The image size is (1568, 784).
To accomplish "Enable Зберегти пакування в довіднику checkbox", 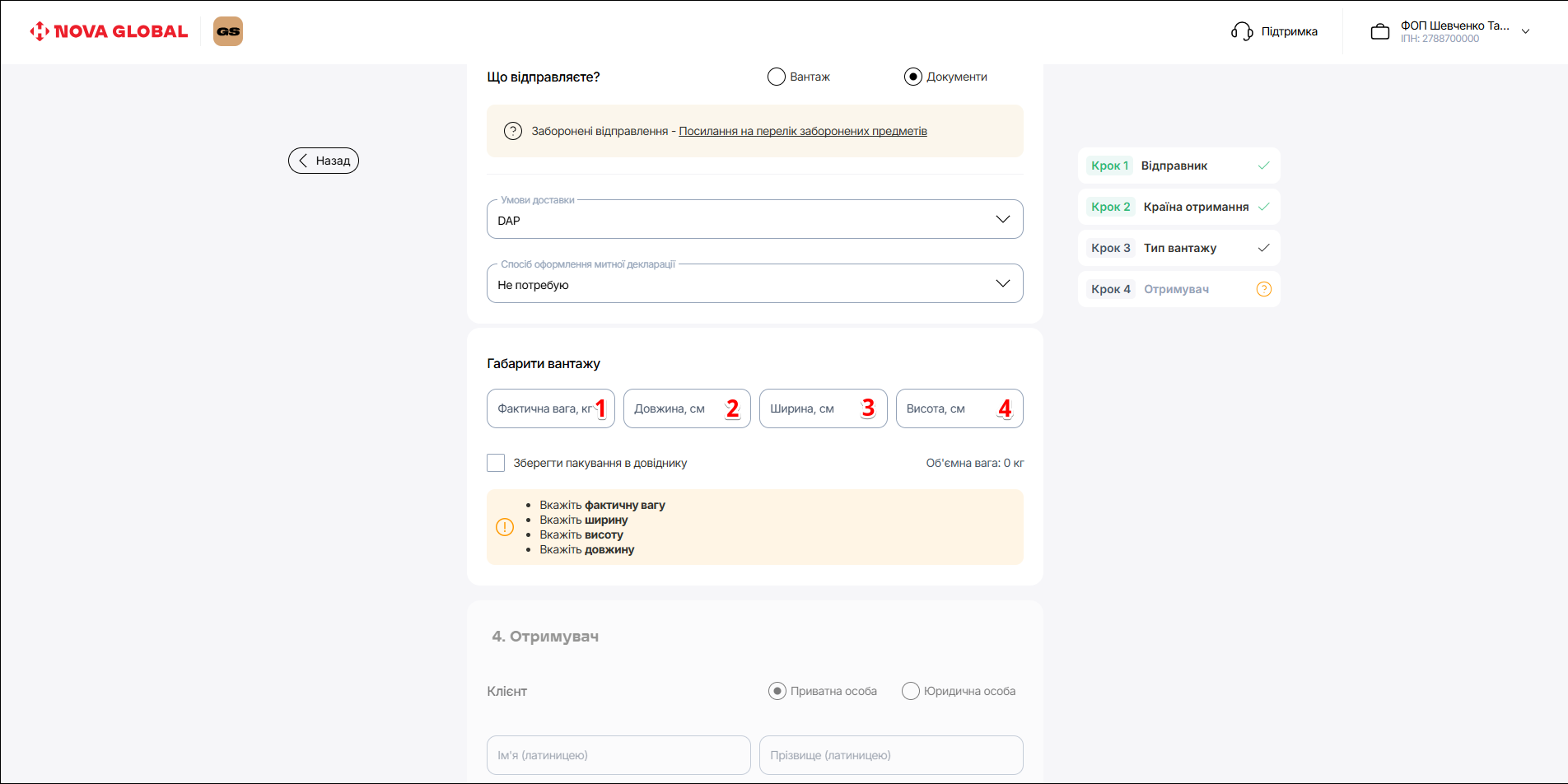I will [x=496, y=463].
